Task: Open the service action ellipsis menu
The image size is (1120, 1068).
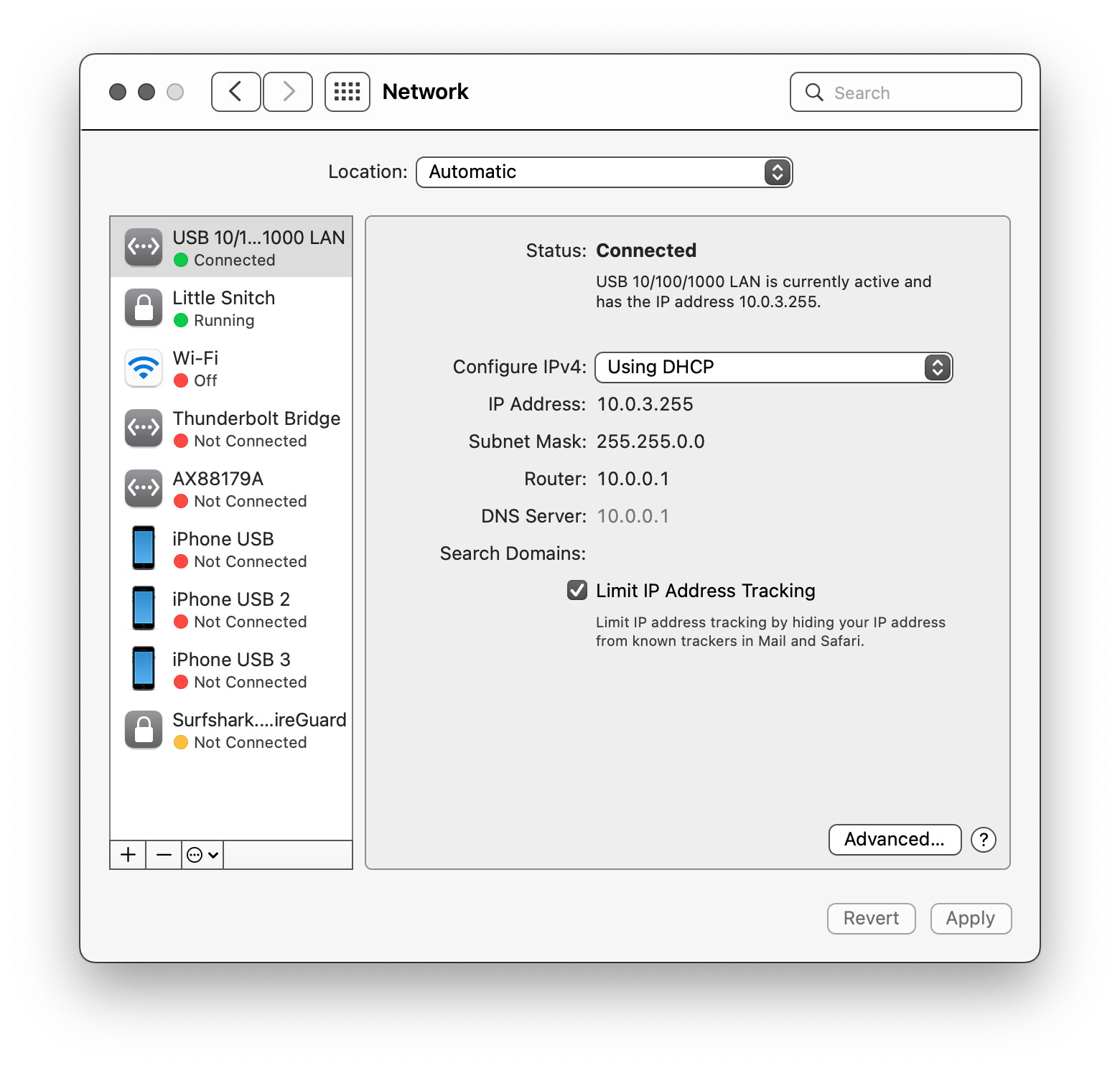Action: pos(202,855)
